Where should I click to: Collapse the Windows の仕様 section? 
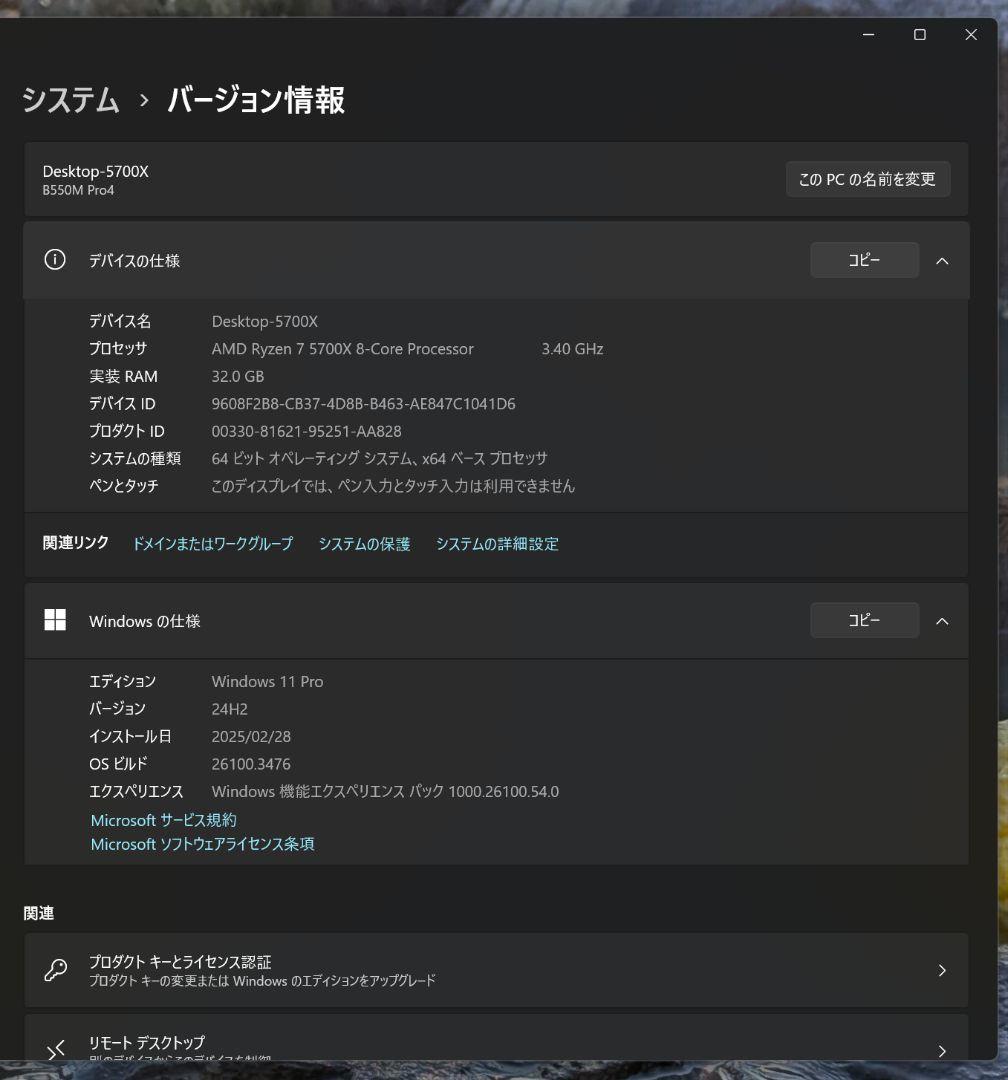click(941, 620)
